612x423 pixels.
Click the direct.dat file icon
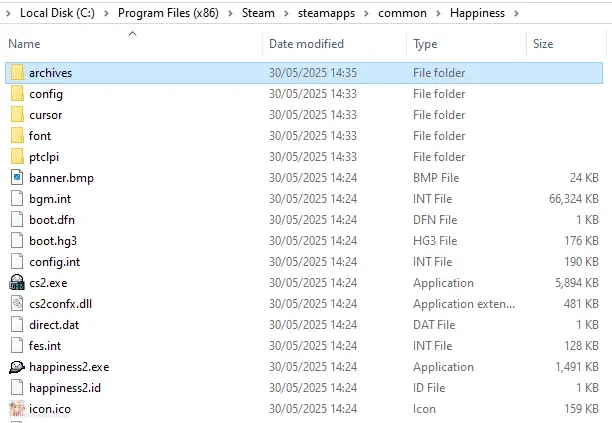point(17,325)
